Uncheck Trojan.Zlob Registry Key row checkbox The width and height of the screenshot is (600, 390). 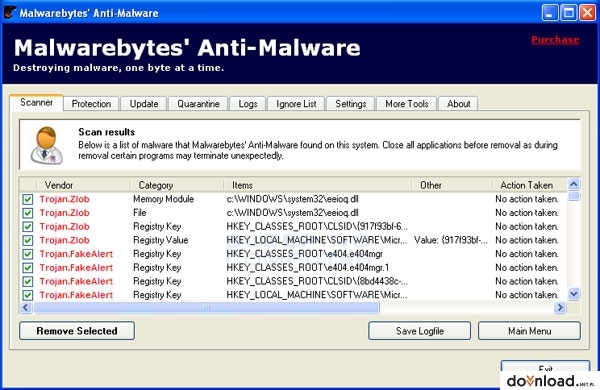tap(28, 227)
